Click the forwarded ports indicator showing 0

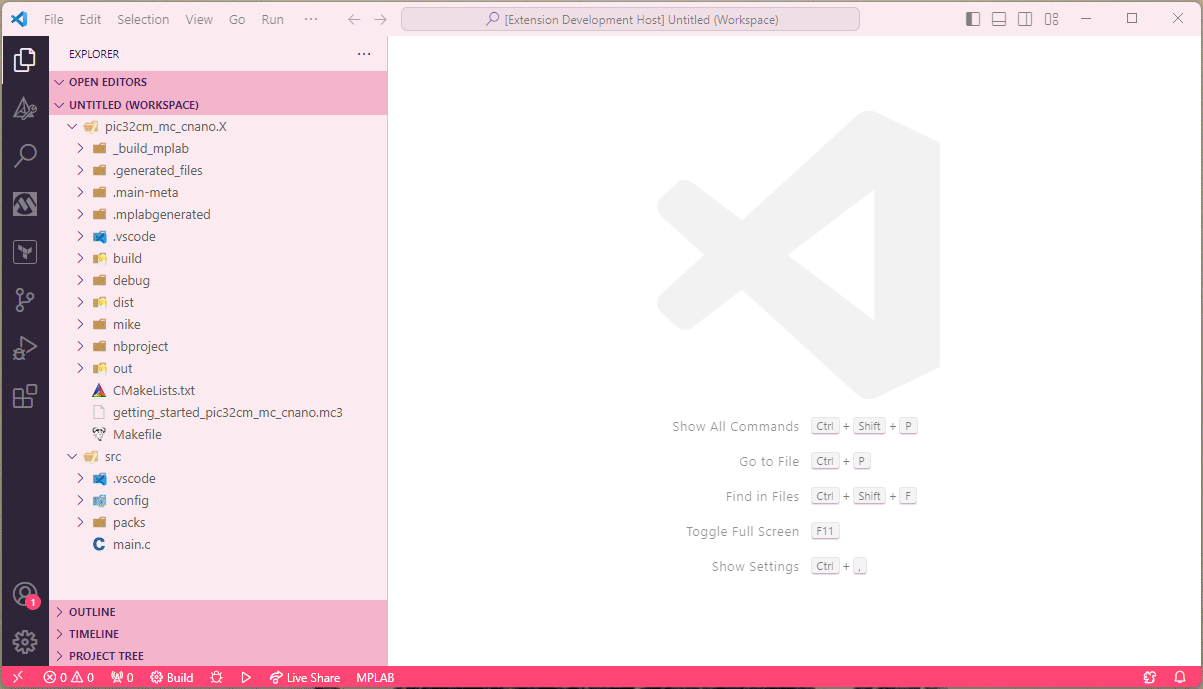click(x=122, y=677)
